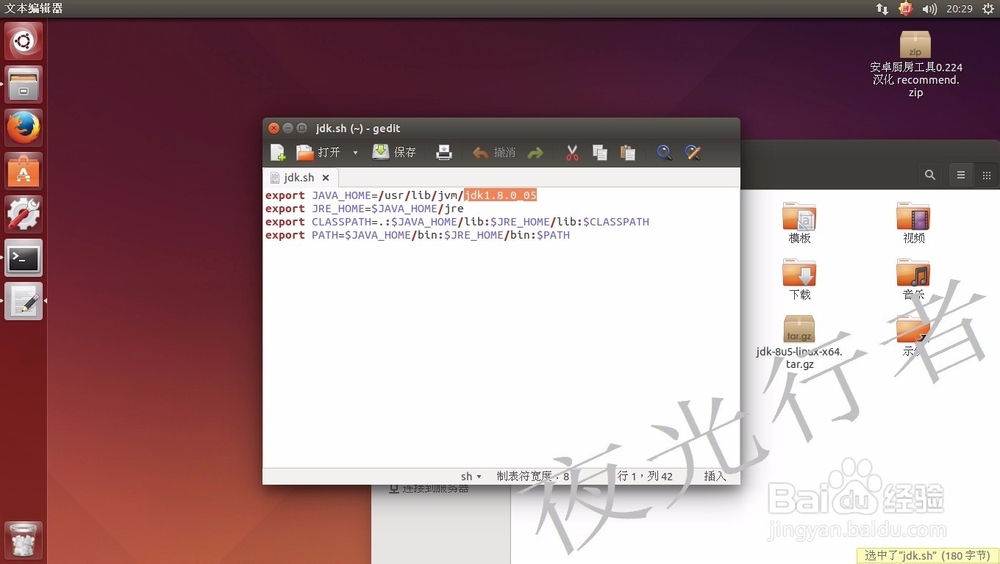The height and width of the screenshot is (564, 1000).
Task: Click the Open file button
Action: [318, 152]
